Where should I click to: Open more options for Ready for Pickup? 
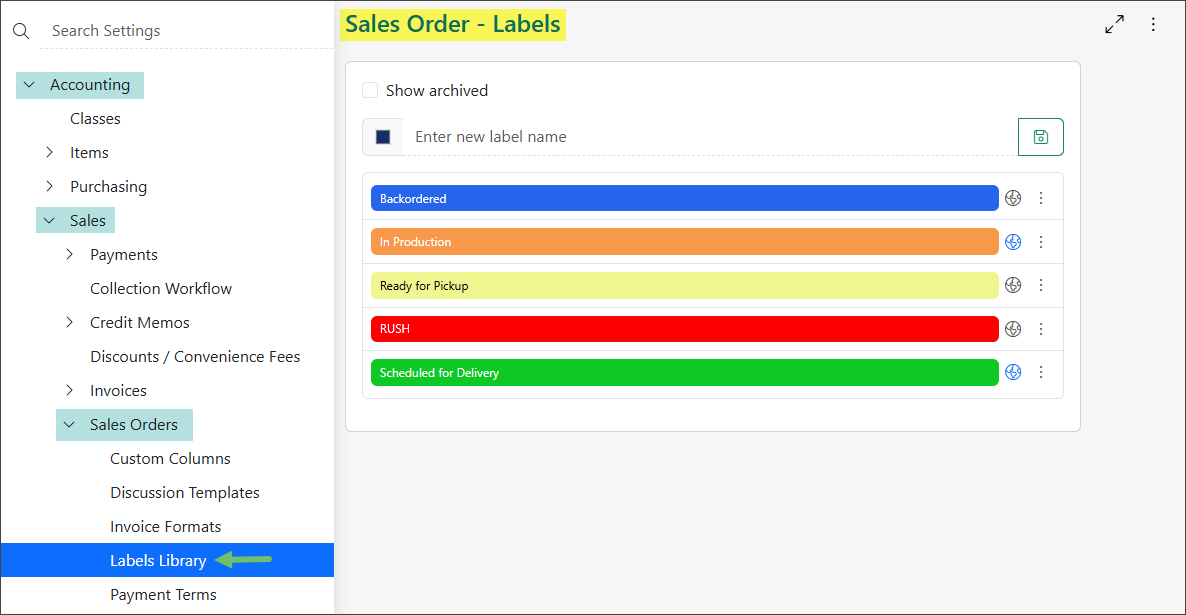click(1042, 285)
